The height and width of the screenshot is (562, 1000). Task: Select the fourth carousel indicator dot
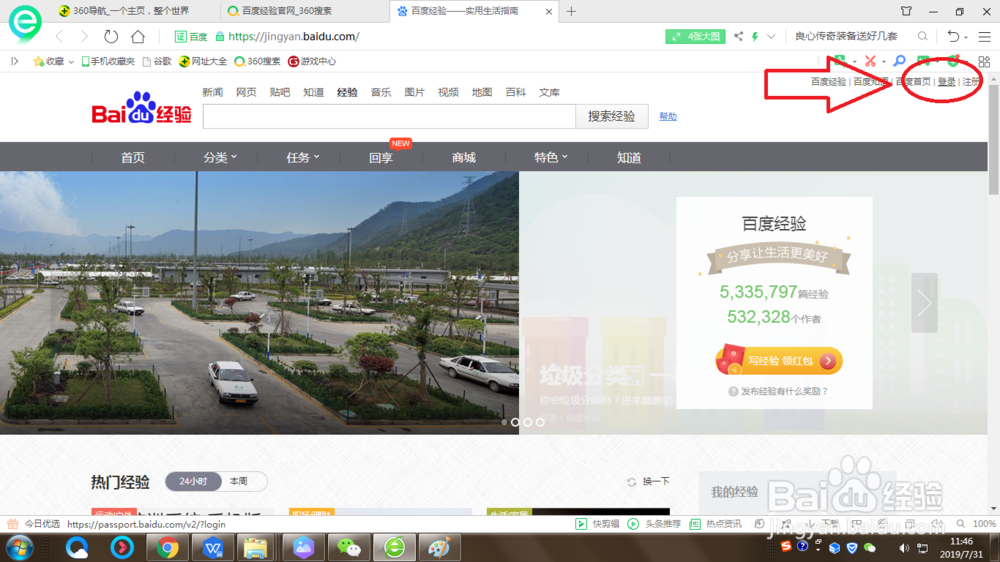coord(540,422)
